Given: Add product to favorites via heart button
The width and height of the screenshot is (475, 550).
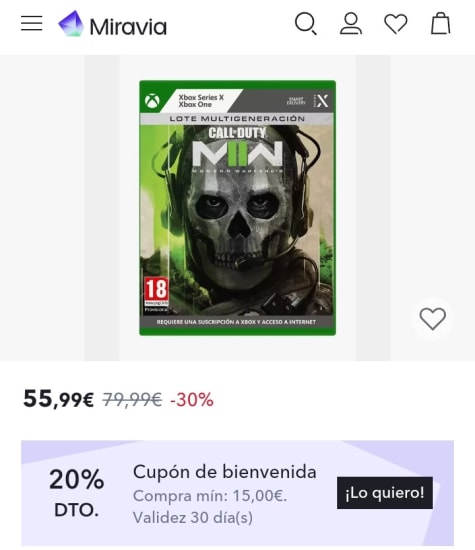Looking at the screenshot, I should [x=433, y=318].
